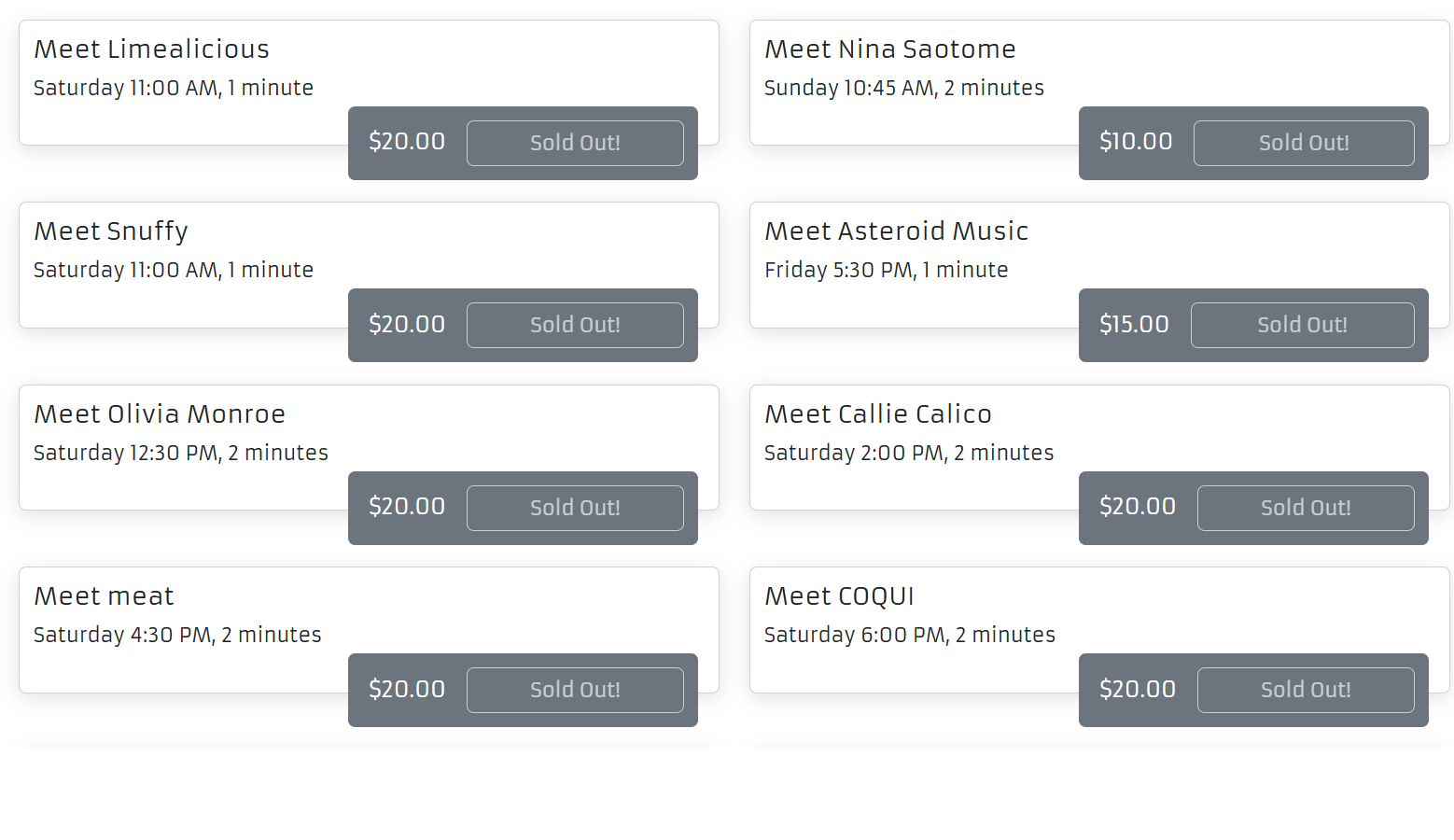
Task: Click the $15.00 price for Asteroid Music
Action: [1134, 324]
